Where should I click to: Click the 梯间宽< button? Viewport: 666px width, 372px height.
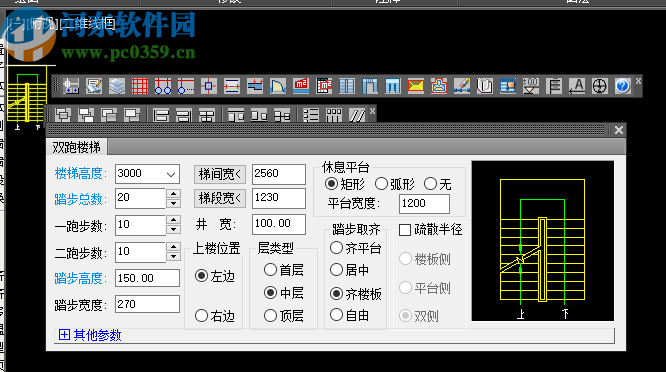[220, 174]
